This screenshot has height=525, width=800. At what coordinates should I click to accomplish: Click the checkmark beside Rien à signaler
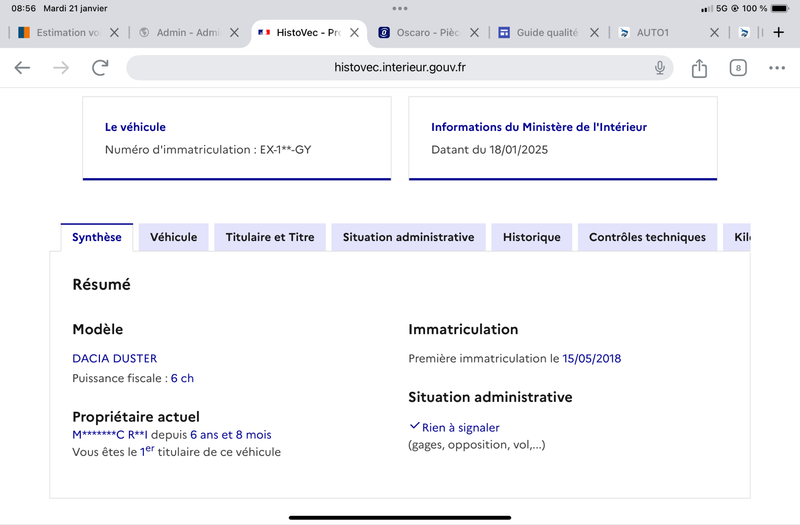tap(414, 426)
